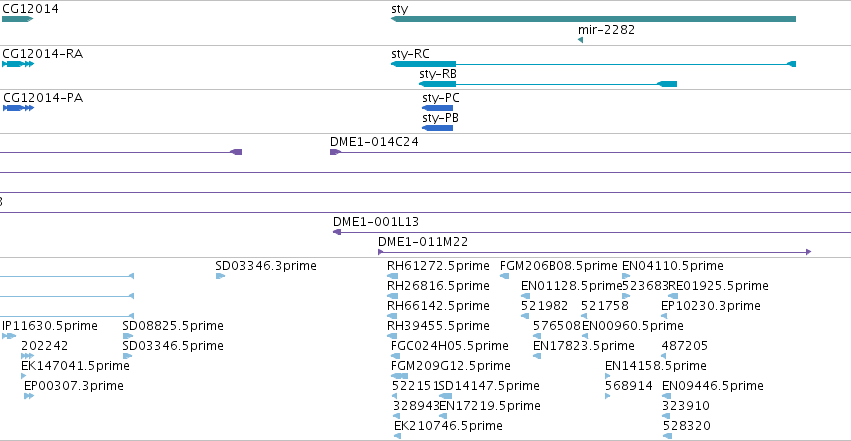Select the EN17219.5prime EST label

pyautogui.click(x=490, y=406)
